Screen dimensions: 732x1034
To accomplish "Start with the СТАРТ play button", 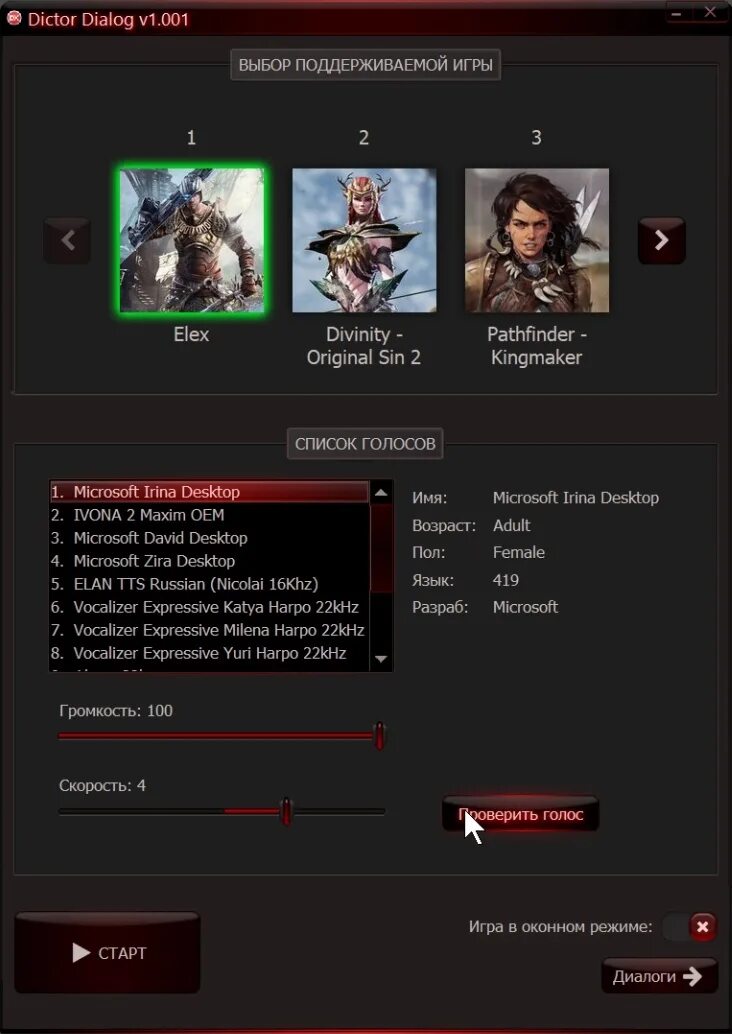I will [107, 952].
